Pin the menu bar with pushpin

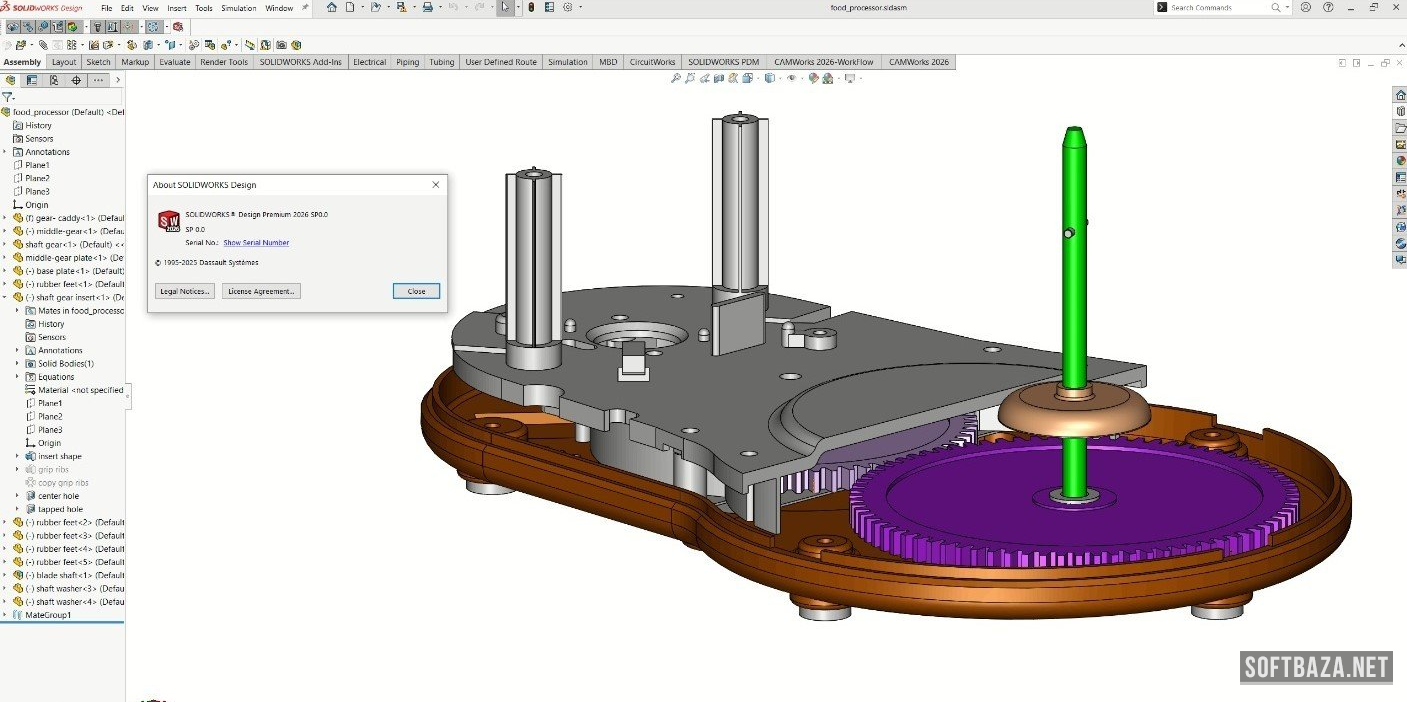(305, 7)
